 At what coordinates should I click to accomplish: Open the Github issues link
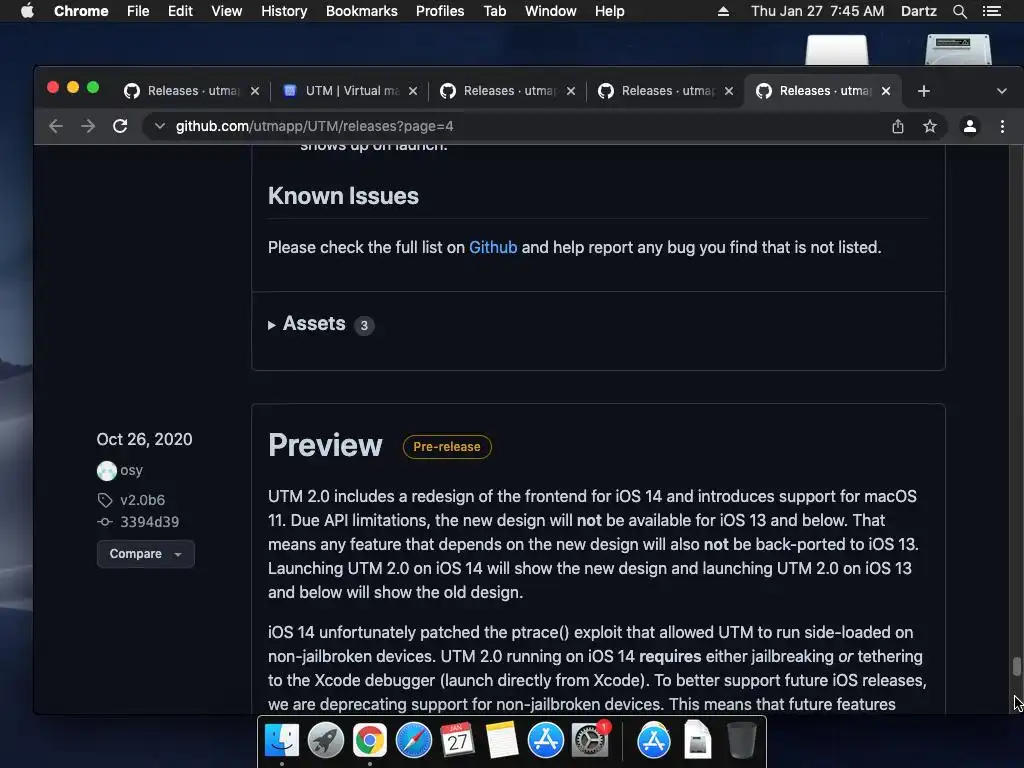(493, 248)
